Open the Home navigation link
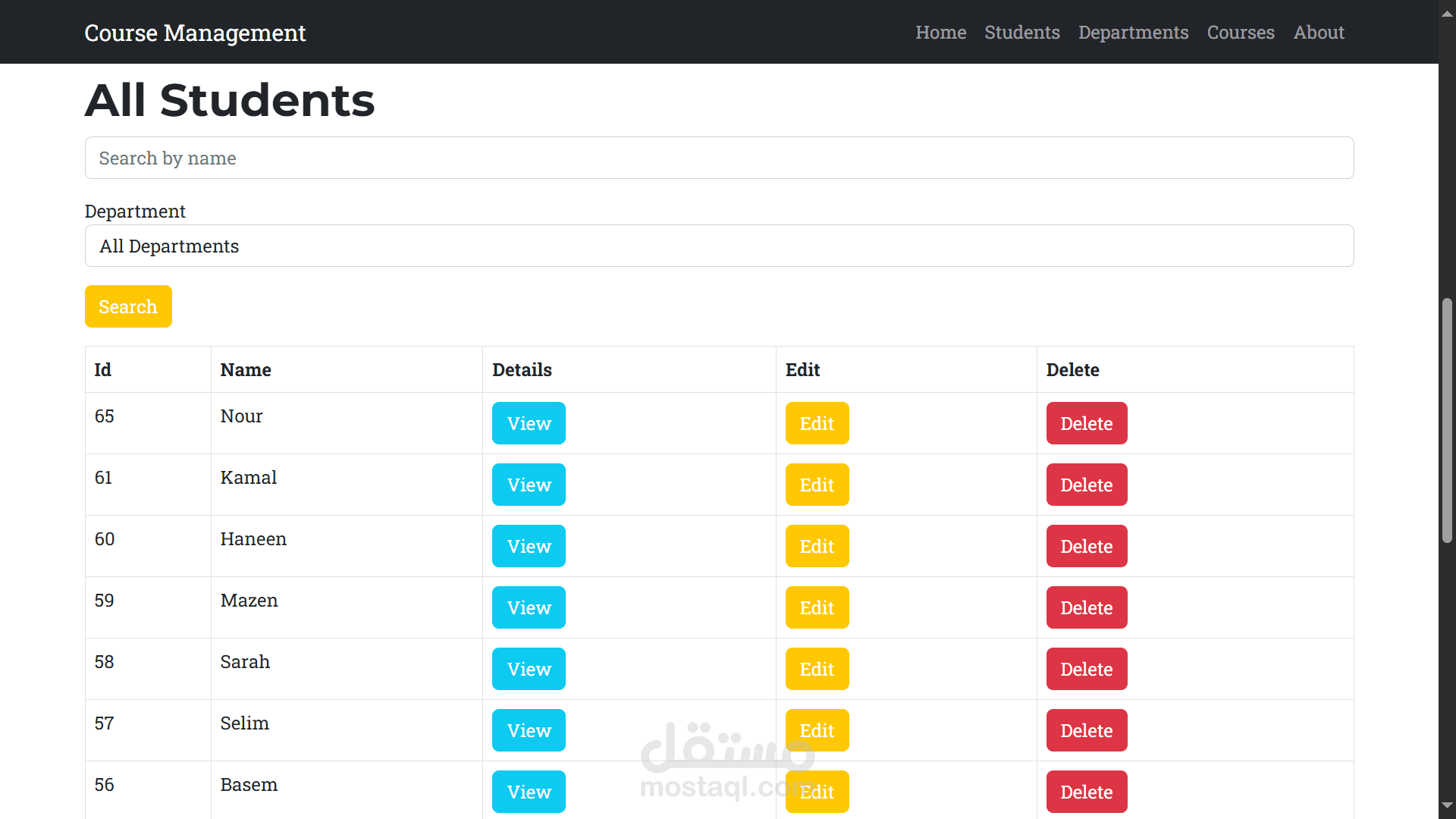This screenshot has width=1456, height=819. (x=940, y=33)
